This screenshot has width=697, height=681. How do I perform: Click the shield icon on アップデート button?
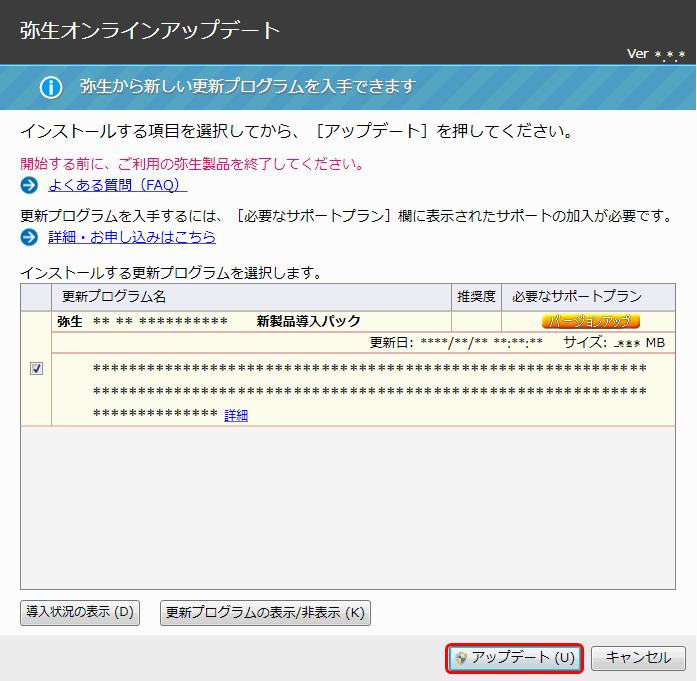(461, 658)
